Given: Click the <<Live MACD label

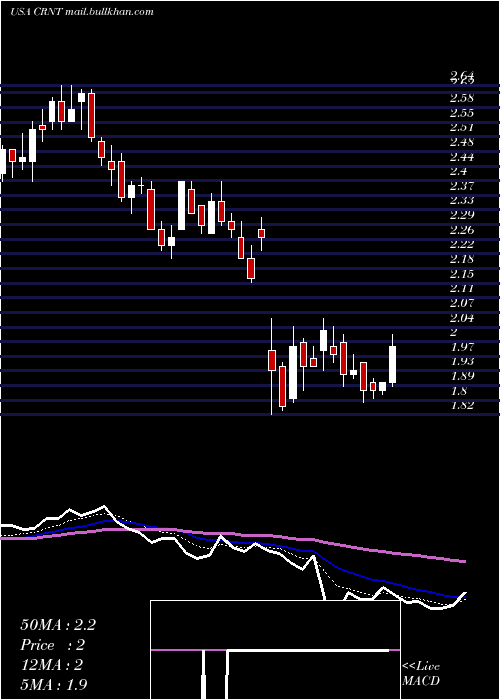Looking at the screenshot, I should pyautogui.click(x=421, y=674).
